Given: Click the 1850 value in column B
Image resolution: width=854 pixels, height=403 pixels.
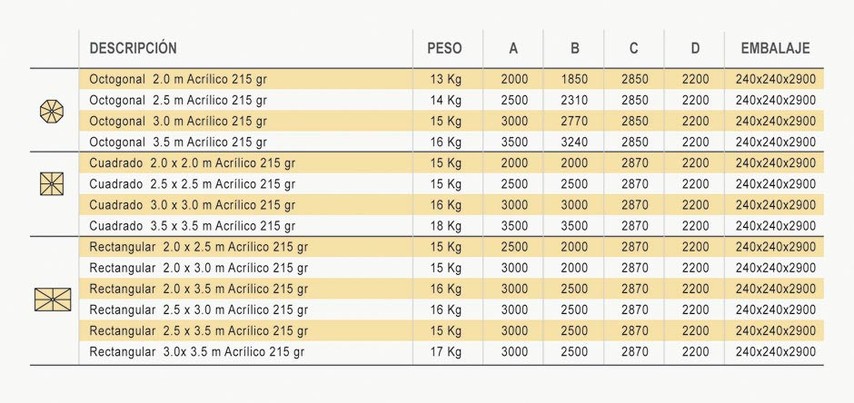Looking at the screenshot, I should tap(575, 80).
